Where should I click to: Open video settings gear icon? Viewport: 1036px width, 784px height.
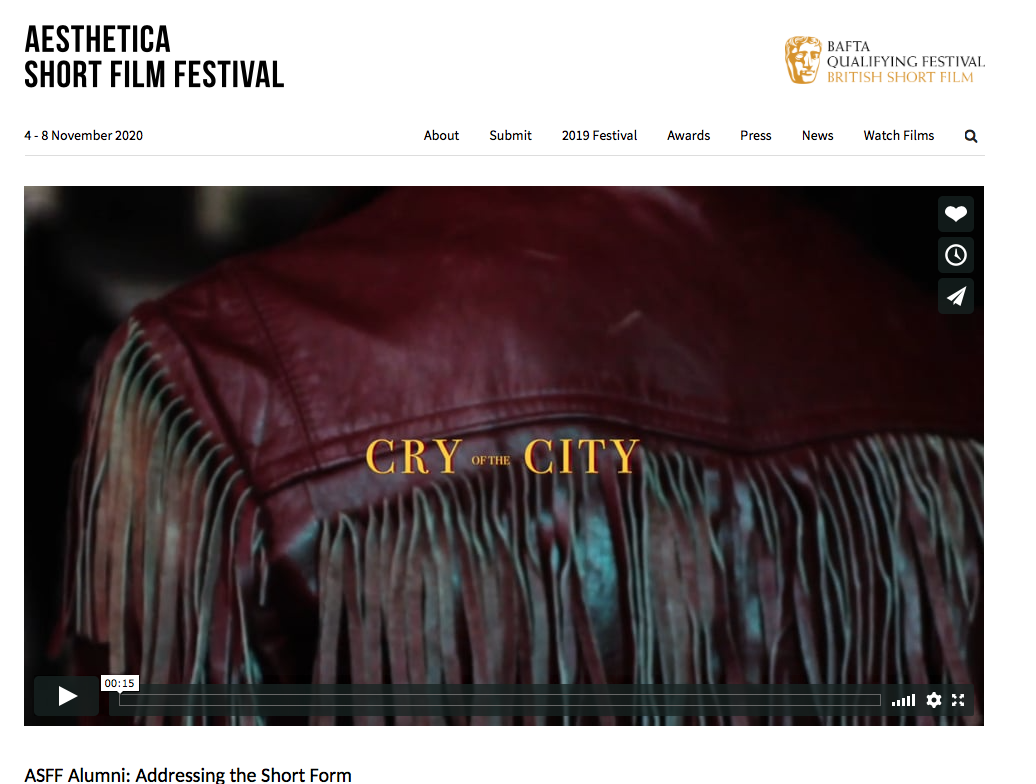(x=934, y=700)
